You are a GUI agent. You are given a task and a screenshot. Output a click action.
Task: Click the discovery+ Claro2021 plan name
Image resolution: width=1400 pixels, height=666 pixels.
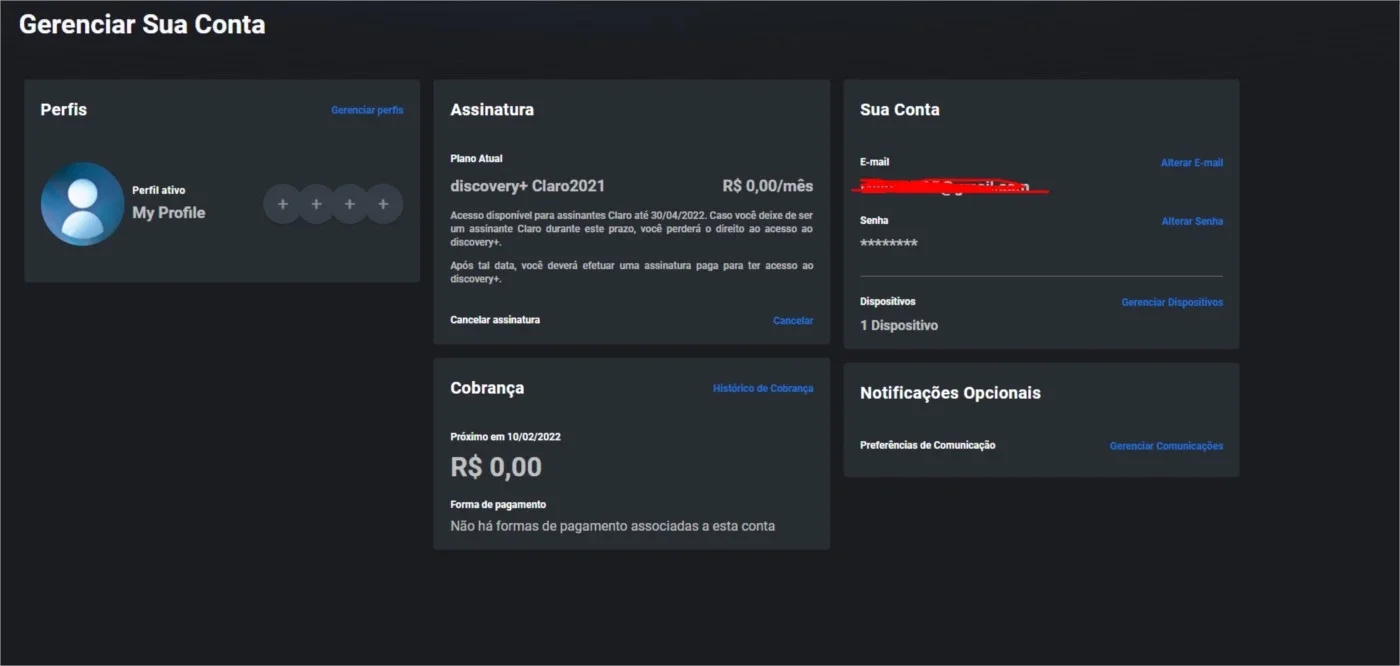tap(527, 186)
